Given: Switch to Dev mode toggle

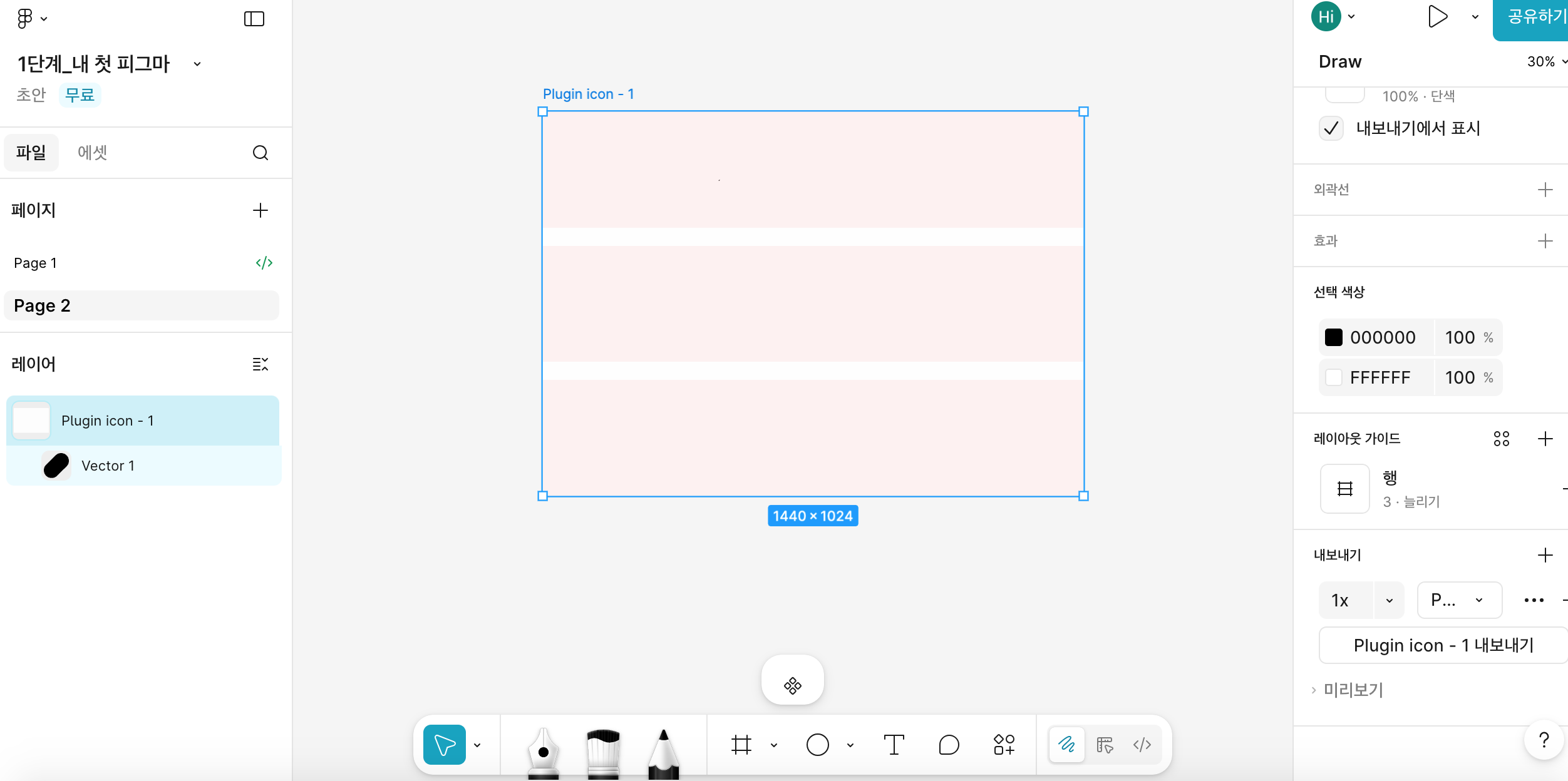Looking at the screenshot, I should 1142,745.
